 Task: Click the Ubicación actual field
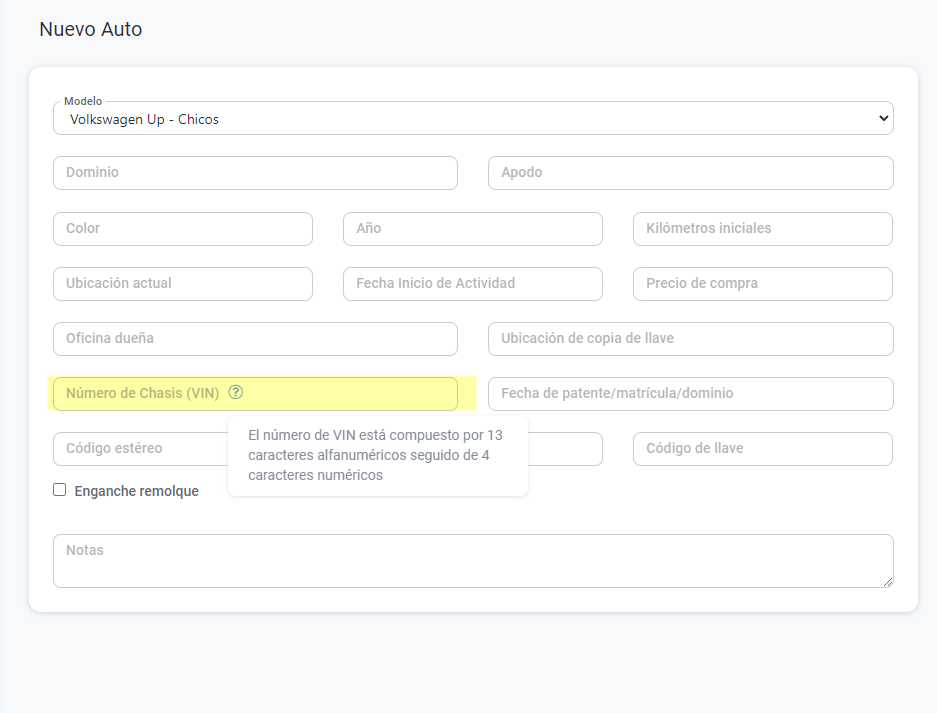(x=182, y=284)
